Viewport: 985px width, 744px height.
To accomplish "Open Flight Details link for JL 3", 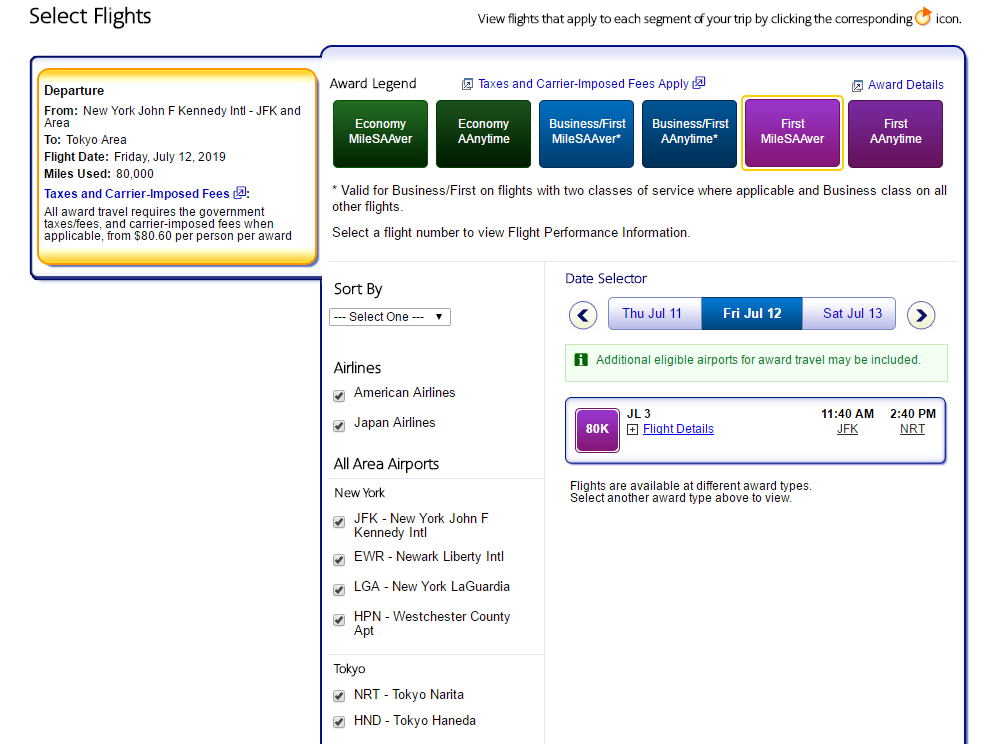I will (678, 429).
